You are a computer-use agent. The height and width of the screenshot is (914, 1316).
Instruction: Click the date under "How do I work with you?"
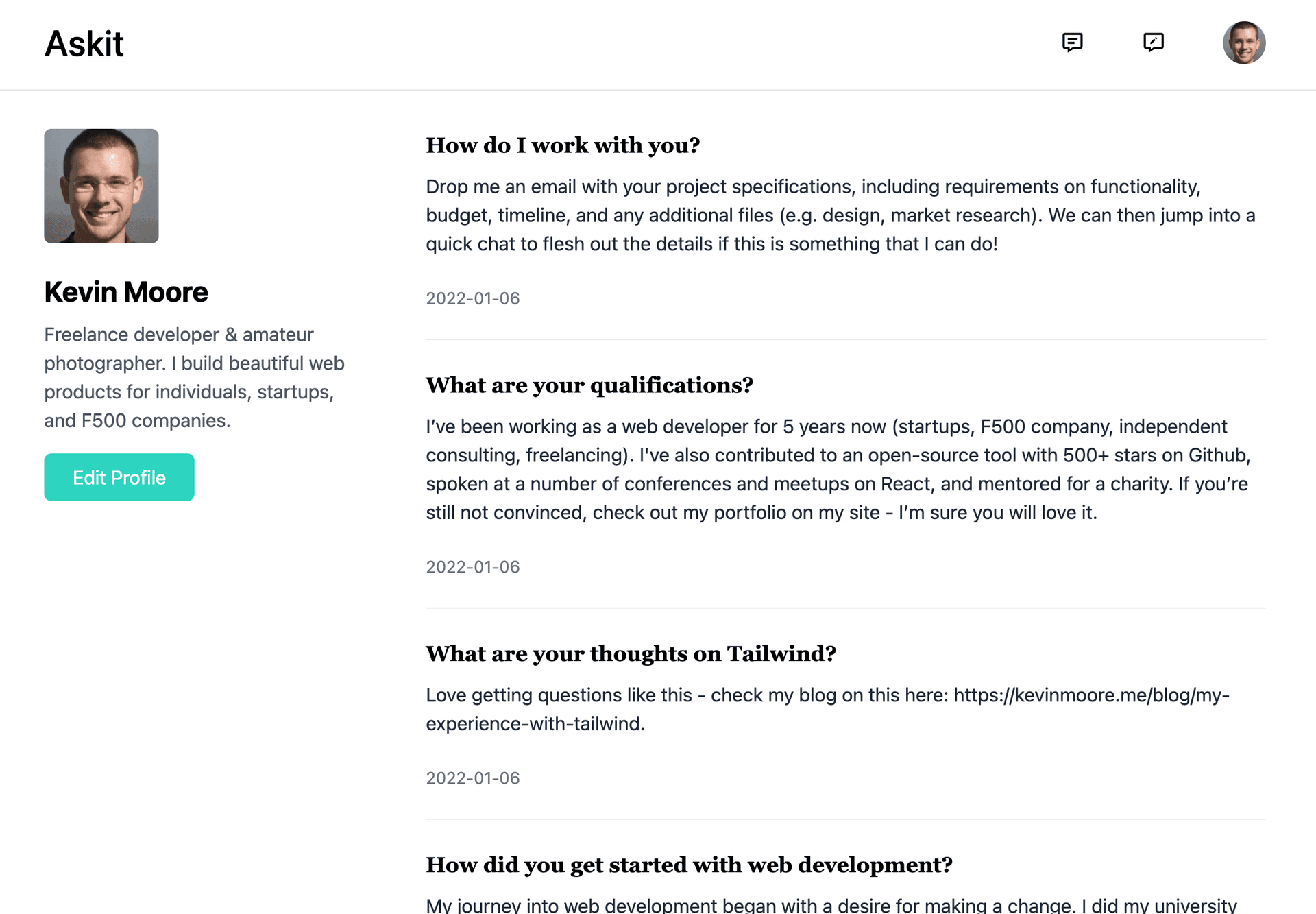(x=473, y=299)
